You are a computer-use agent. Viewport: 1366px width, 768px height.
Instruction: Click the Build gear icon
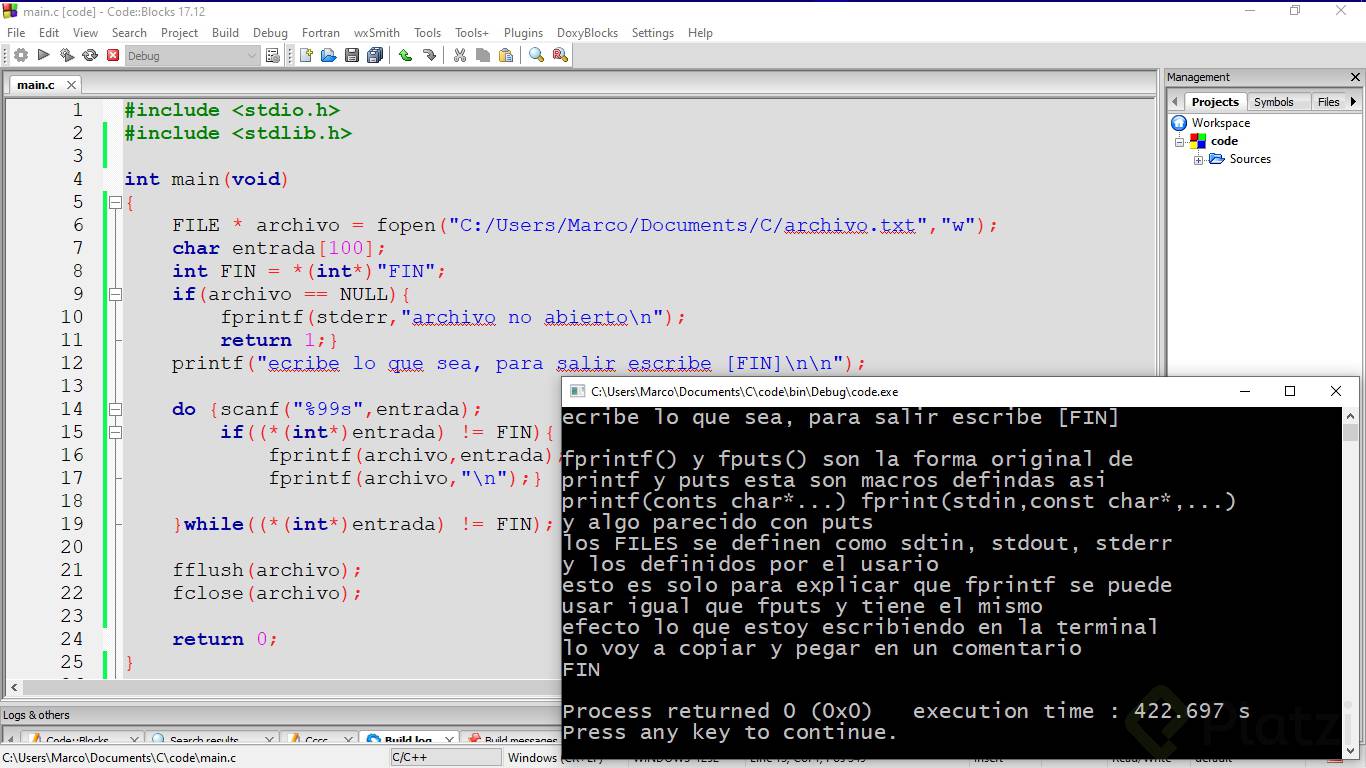coord(20,56)
